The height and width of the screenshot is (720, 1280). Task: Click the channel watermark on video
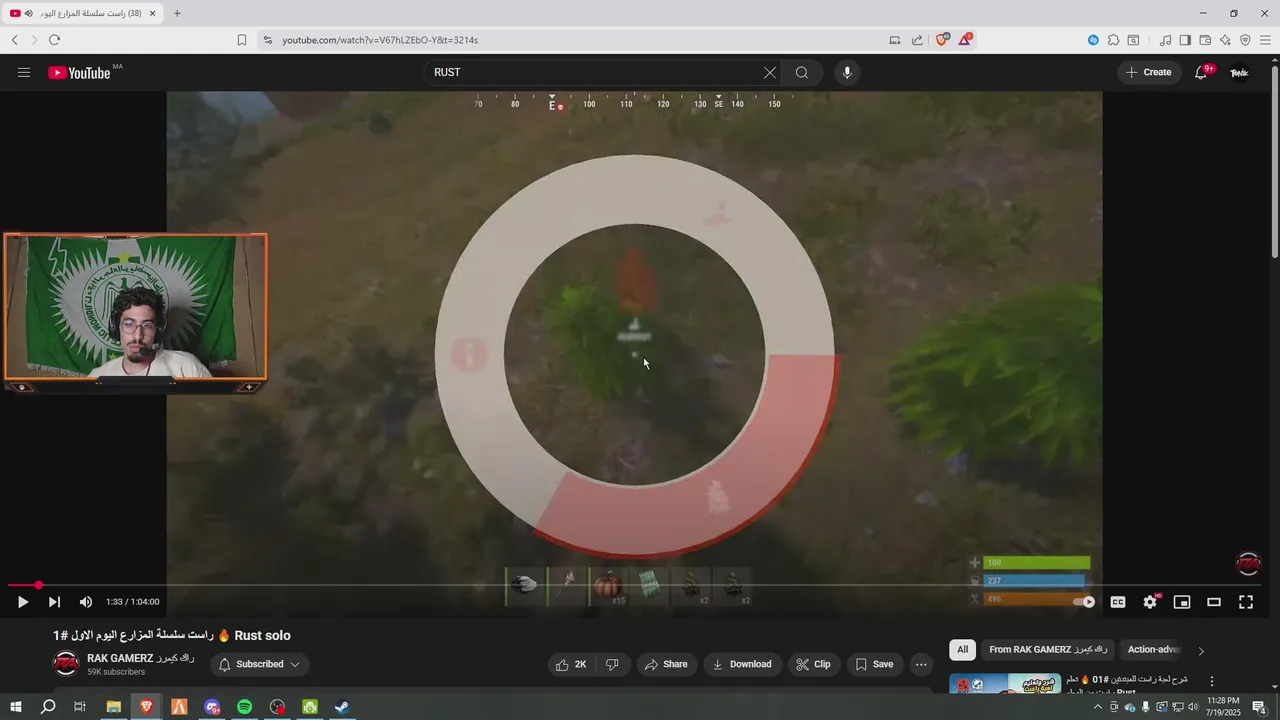click(1248, 564)
